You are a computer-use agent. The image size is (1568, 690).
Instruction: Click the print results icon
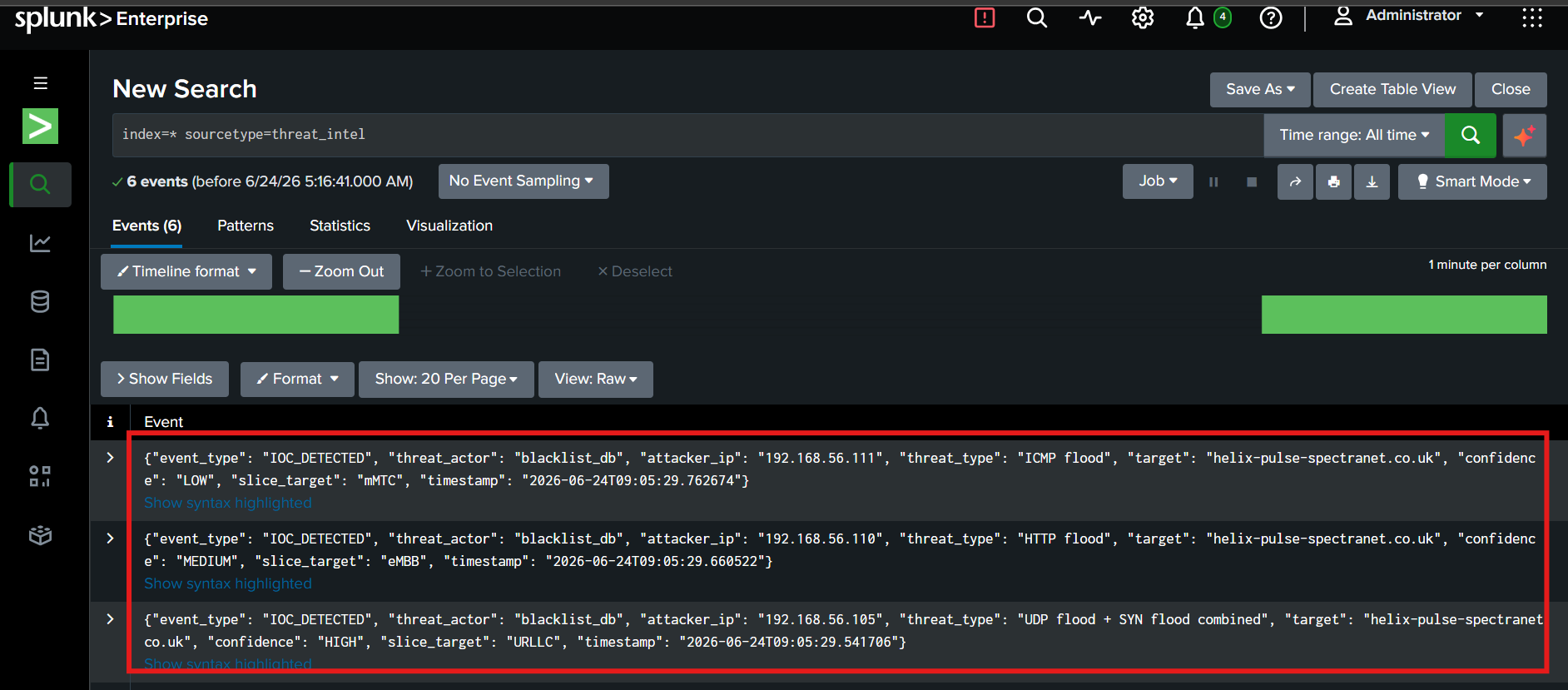1333,181
